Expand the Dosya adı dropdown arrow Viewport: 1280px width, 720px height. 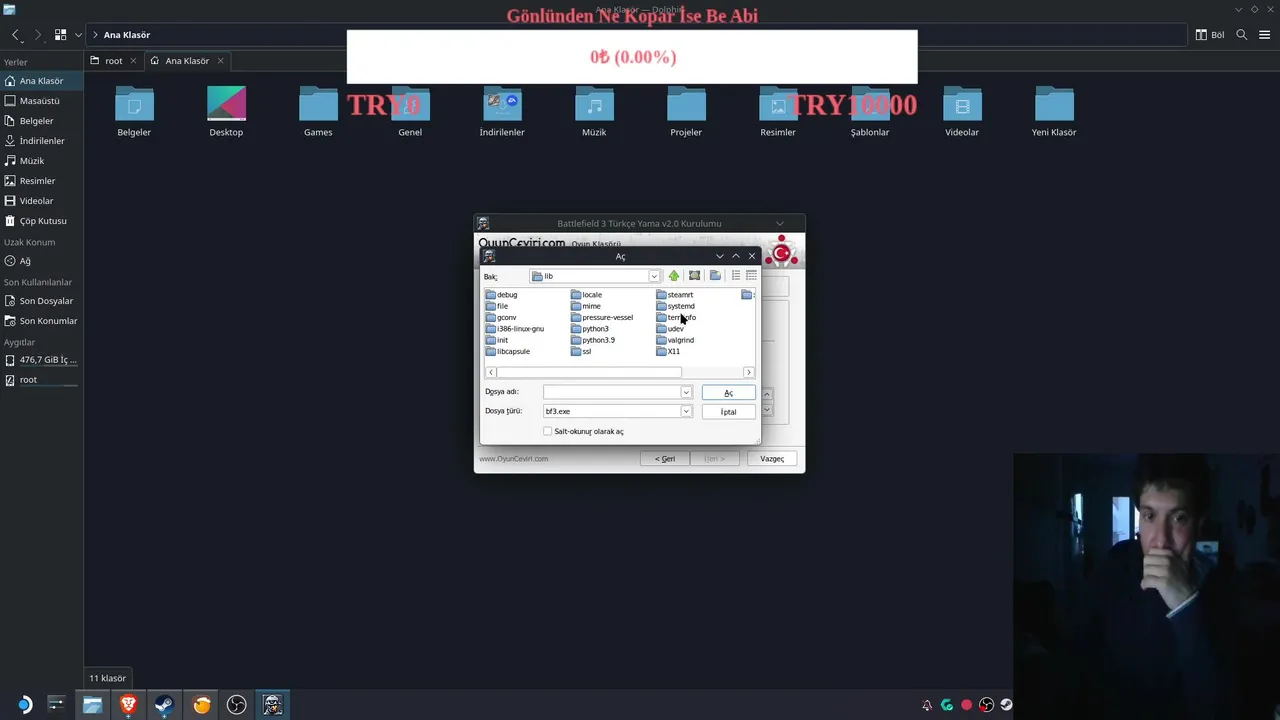click(686, 392)
